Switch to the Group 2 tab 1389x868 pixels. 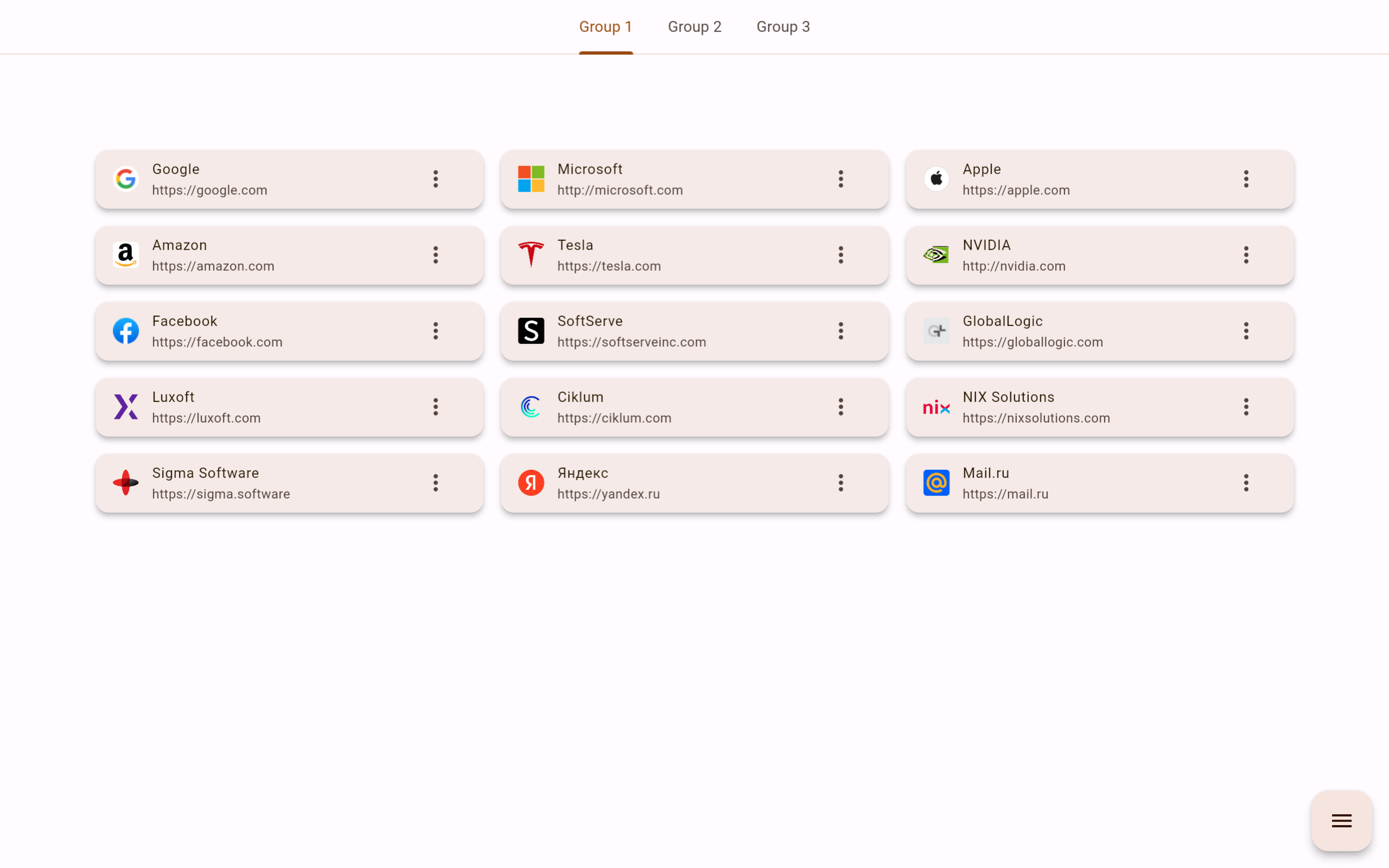tap(694, 27)
